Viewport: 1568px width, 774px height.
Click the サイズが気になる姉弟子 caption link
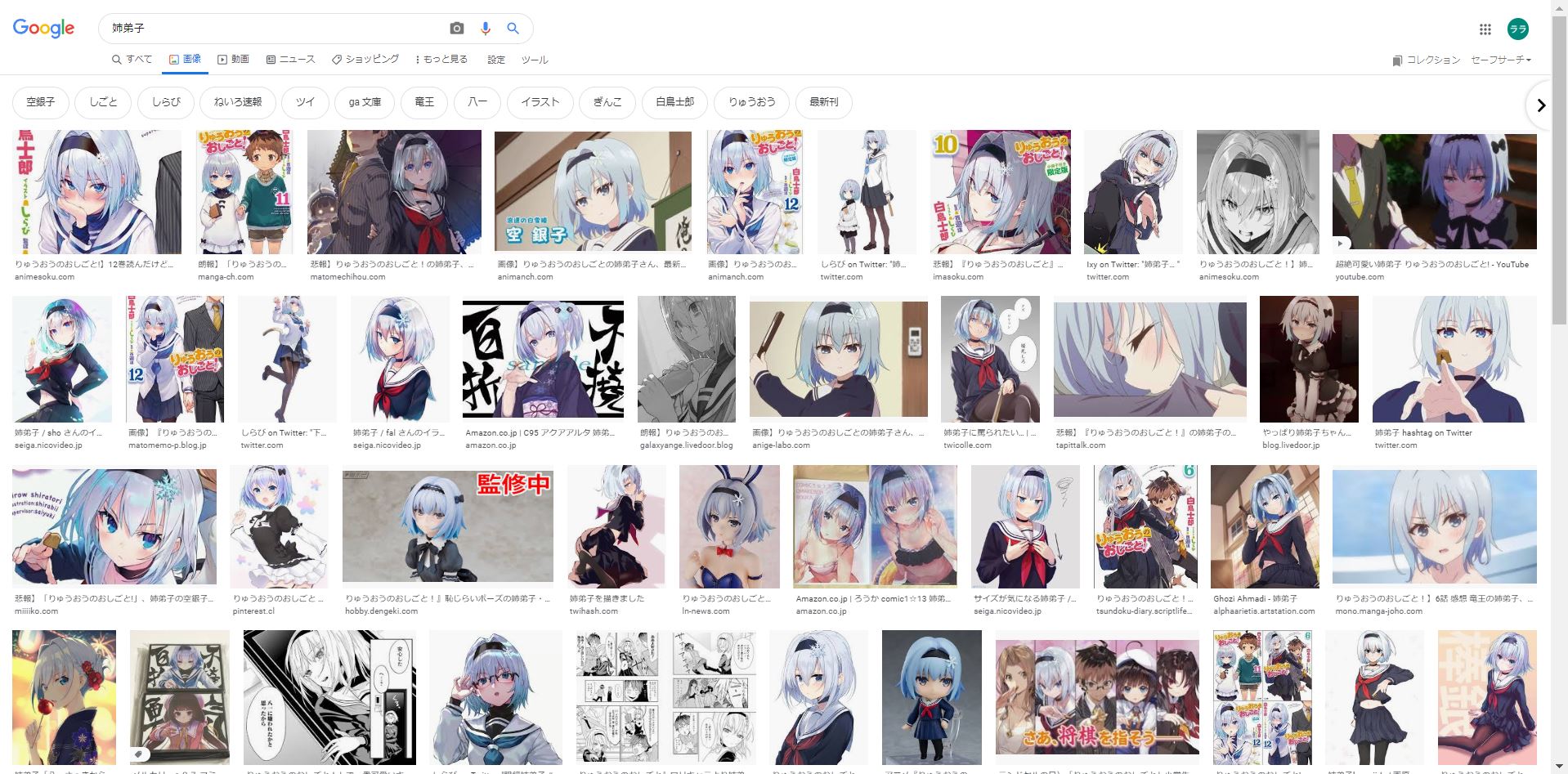(1025, 598)
